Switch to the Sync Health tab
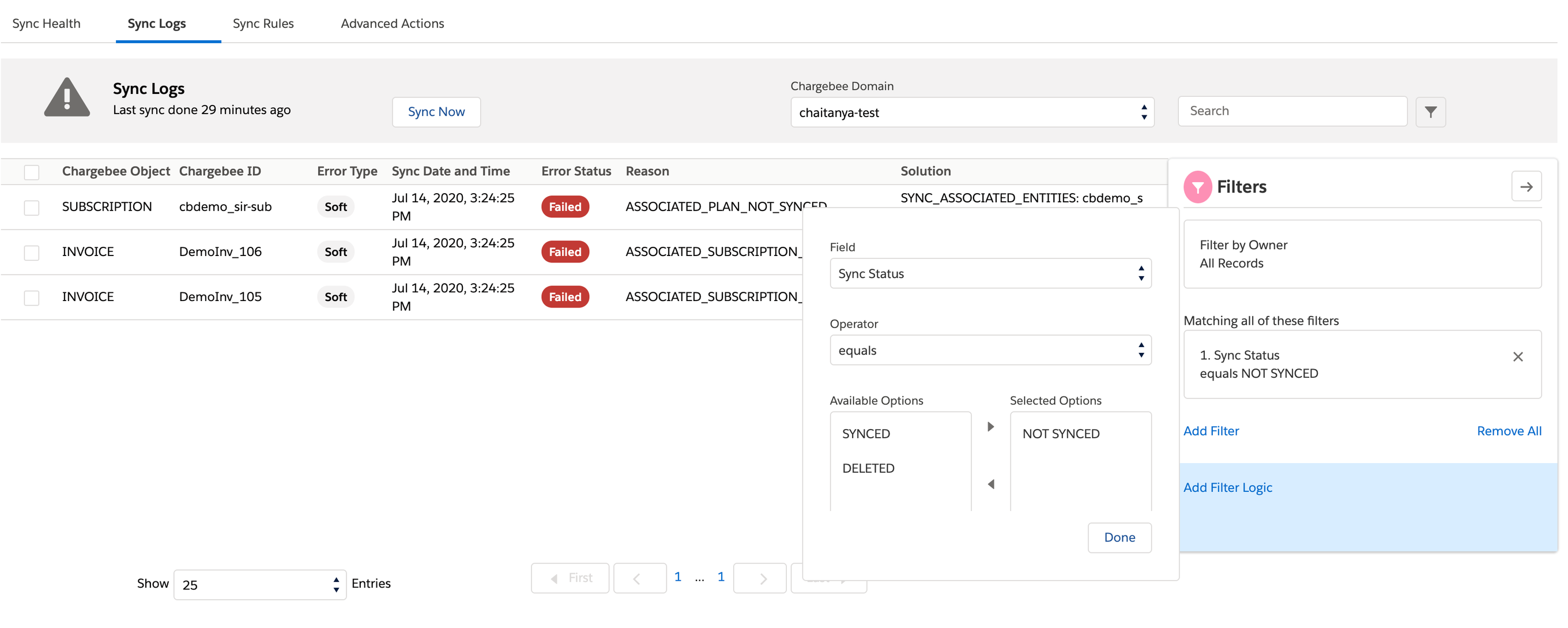Viewport: 1568px width, 628px height. (x=46, y=24)
